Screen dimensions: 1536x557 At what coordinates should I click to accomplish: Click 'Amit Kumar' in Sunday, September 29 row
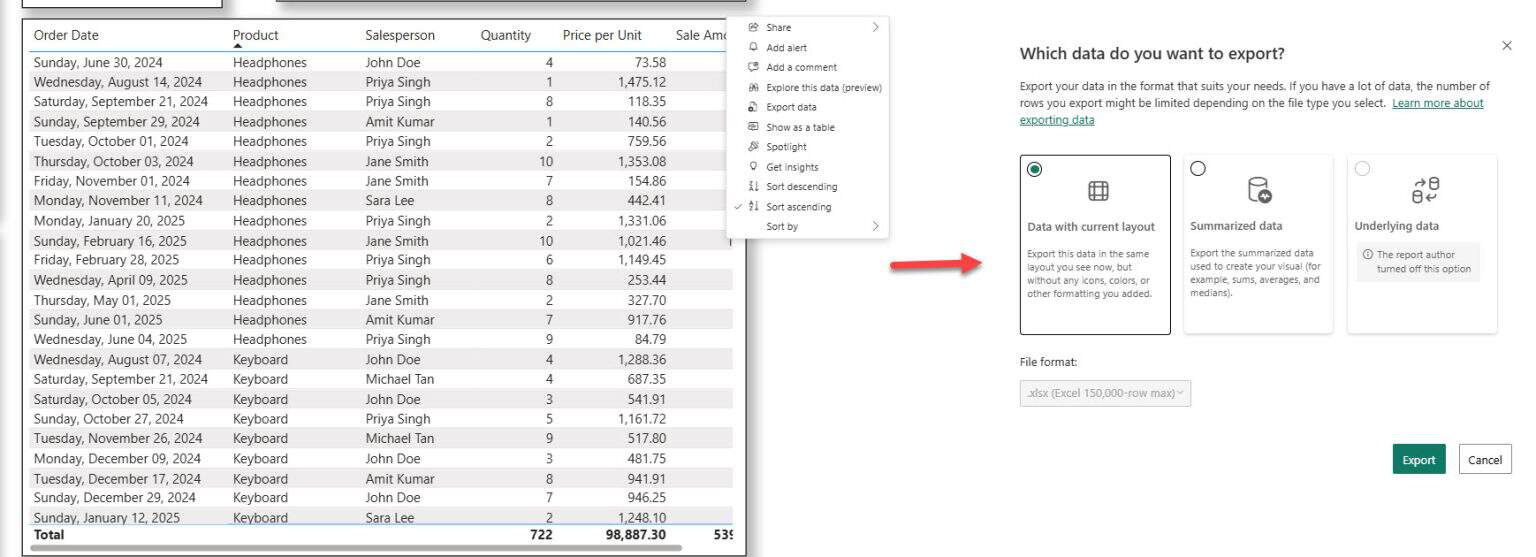tap(400, 121)
